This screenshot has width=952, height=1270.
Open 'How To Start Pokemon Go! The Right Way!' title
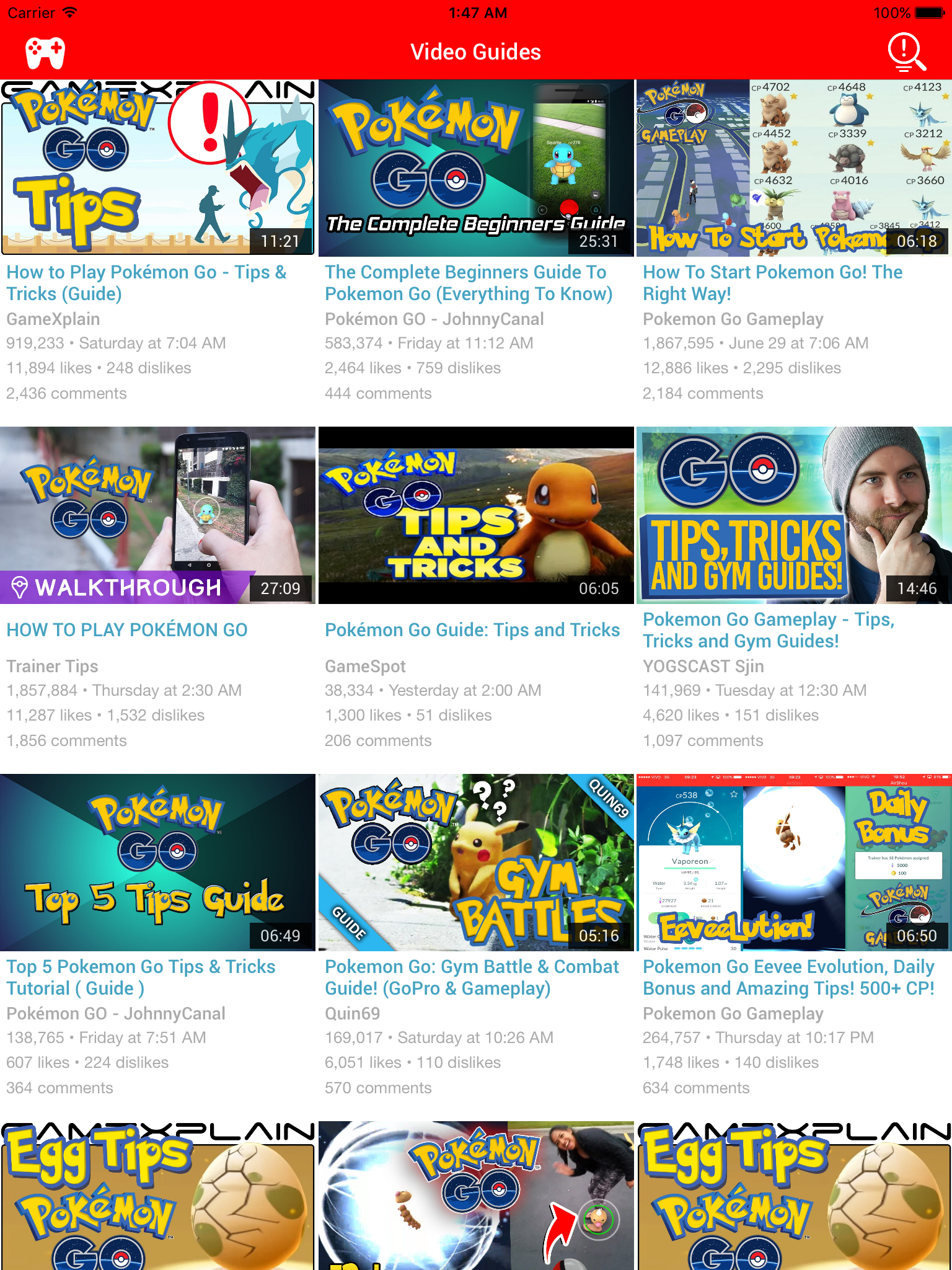click(773, 283)
